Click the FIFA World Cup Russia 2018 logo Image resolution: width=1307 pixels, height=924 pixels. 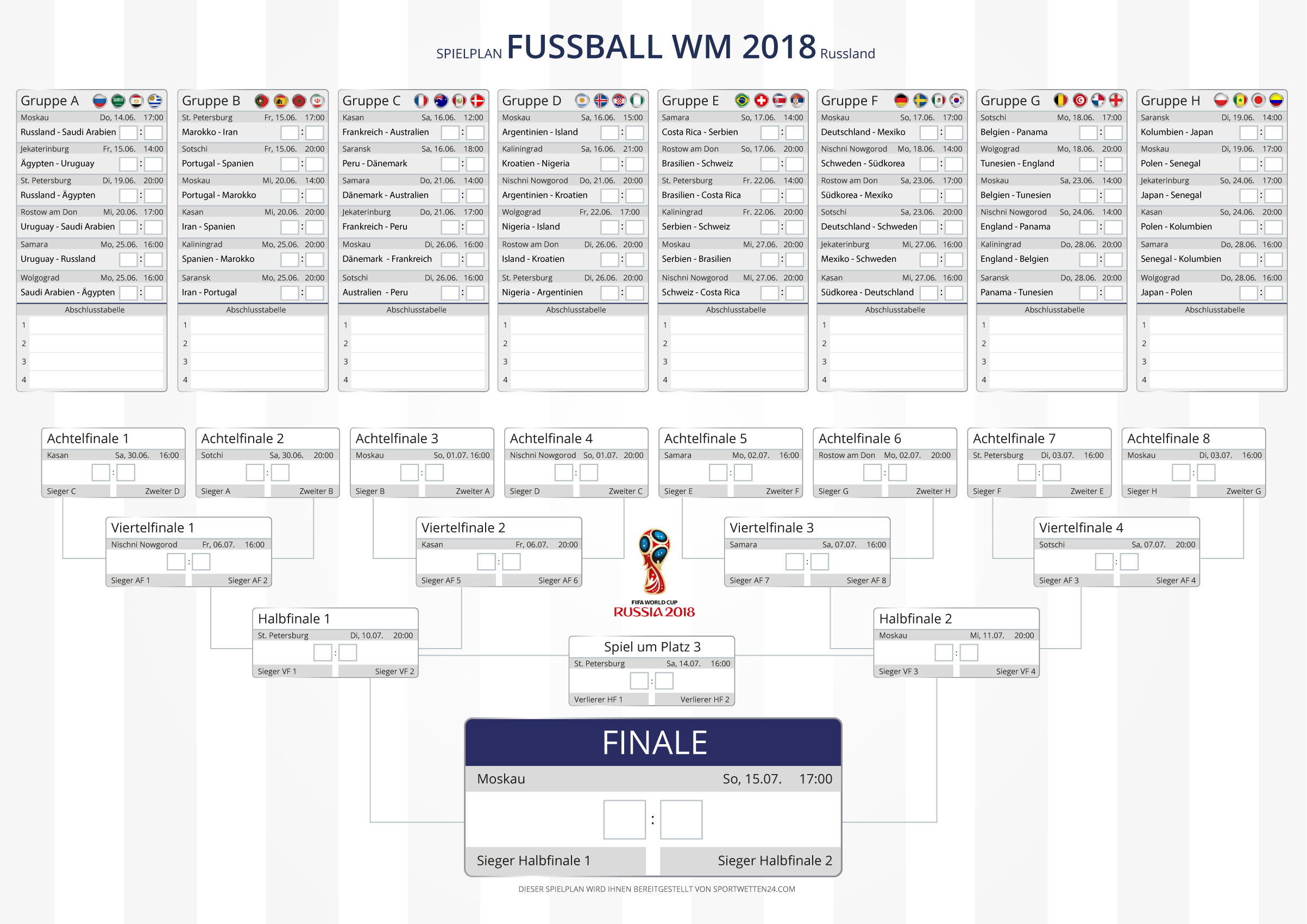tap(654, 573)
